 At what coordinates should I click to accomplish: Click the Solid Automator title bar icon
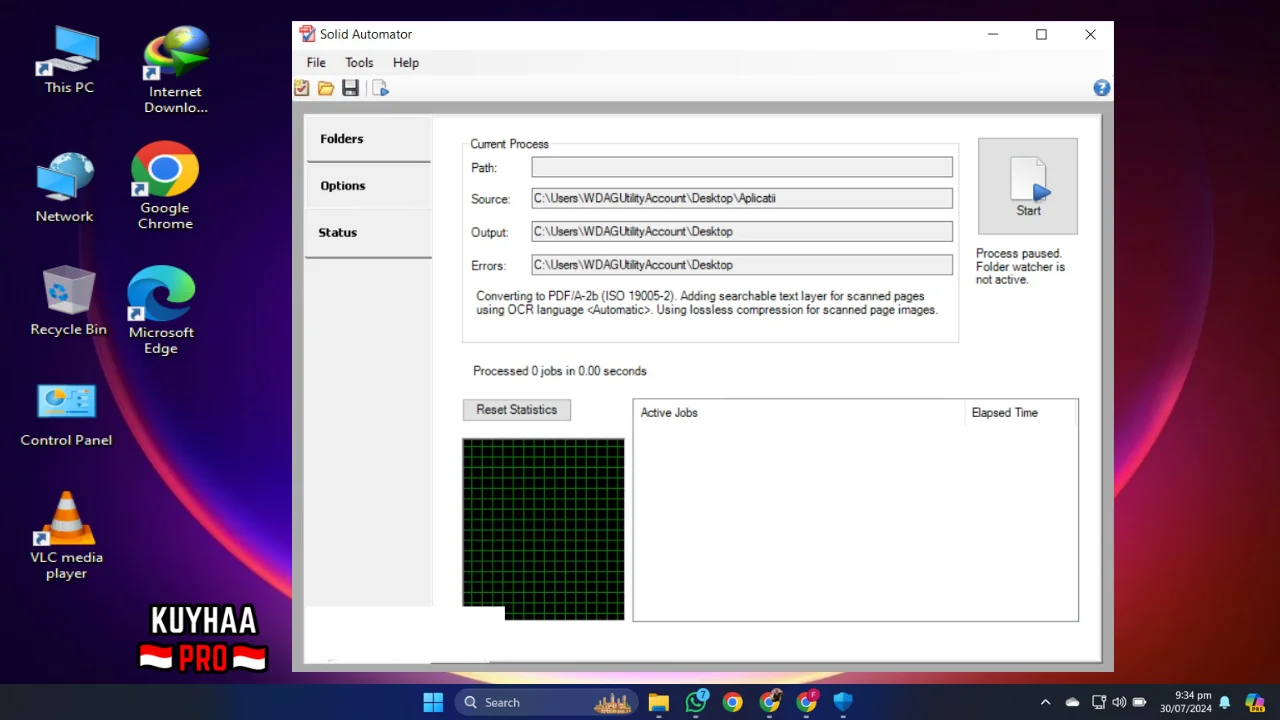[307, 34]
